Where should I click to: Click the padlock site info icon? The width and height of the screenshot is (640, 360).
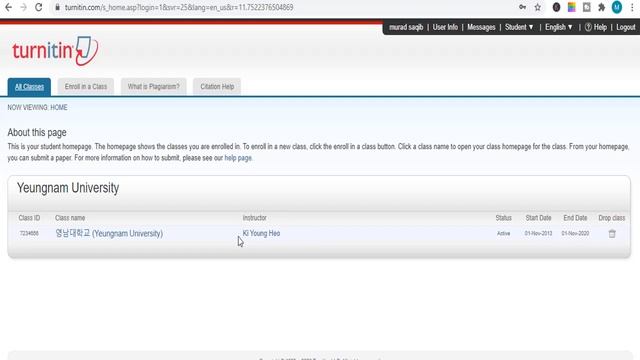58,7
